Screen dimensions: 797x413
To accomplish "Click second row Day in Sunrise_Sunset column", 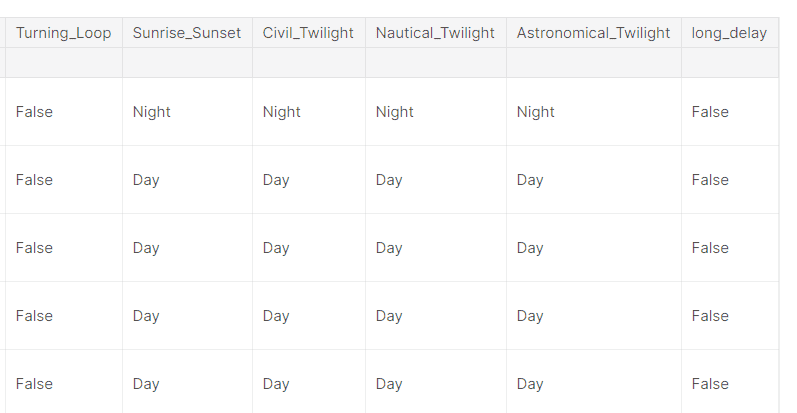I will pos(146,180).
